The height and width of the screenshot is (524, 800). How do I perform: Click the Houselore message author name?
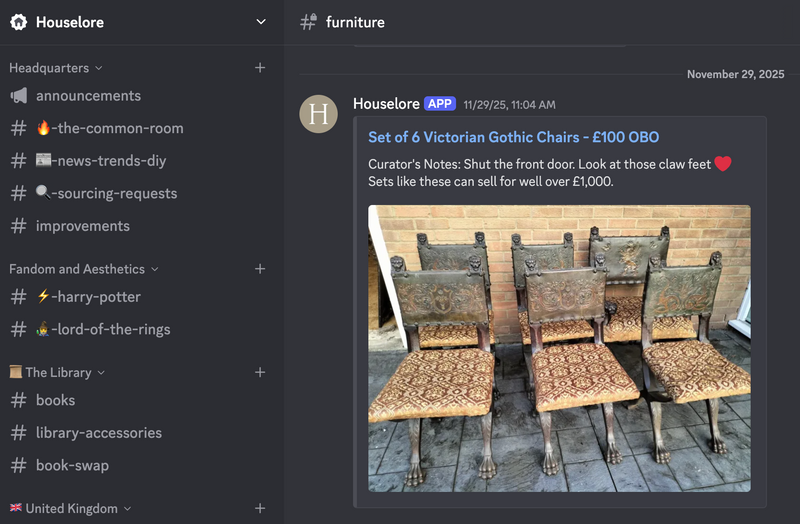(385, 104)
